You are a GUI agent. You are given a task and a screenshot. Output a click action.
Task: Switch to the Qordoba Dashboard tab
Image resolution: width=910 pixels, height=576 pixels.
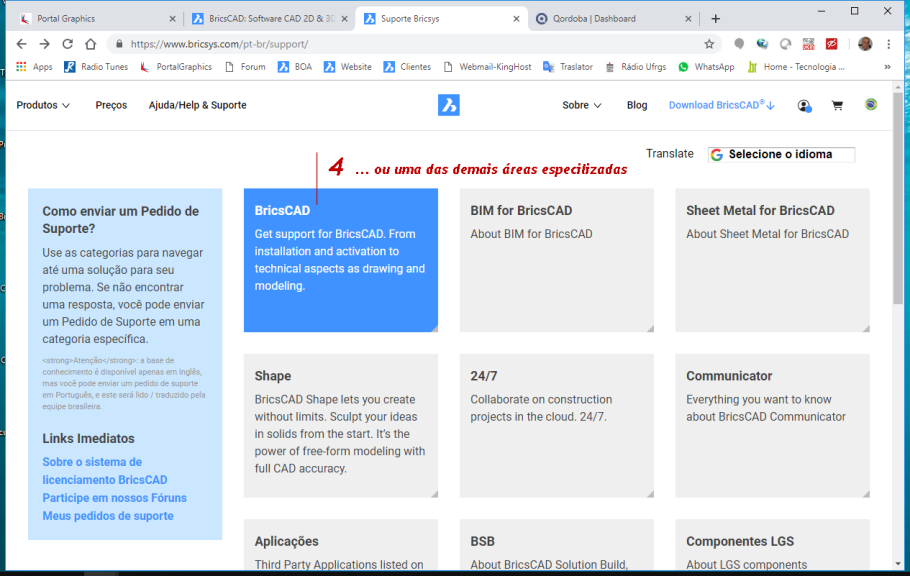(613, 19)
